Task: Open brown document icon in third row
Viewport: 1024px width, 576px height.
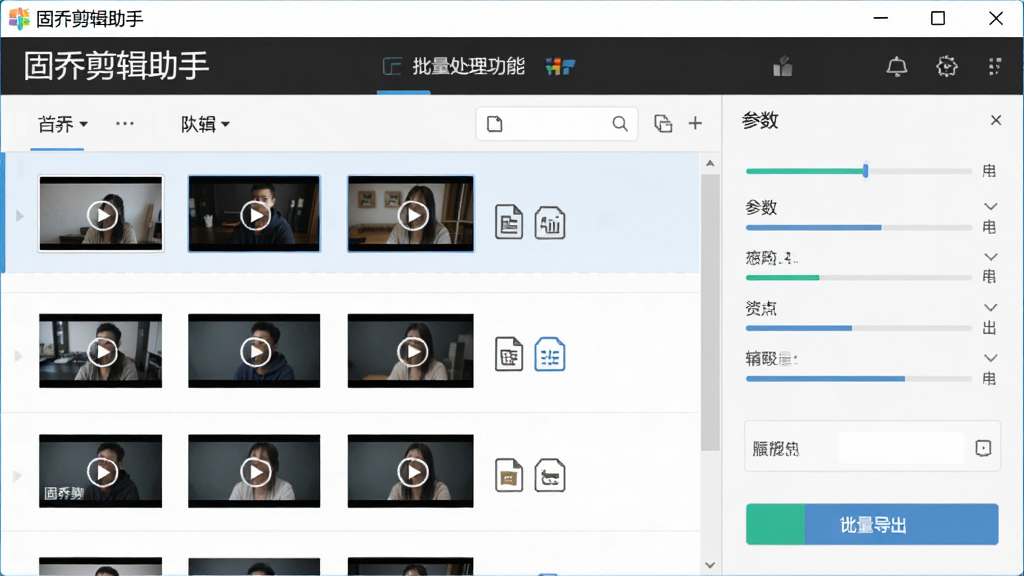Action: (509, 475)
